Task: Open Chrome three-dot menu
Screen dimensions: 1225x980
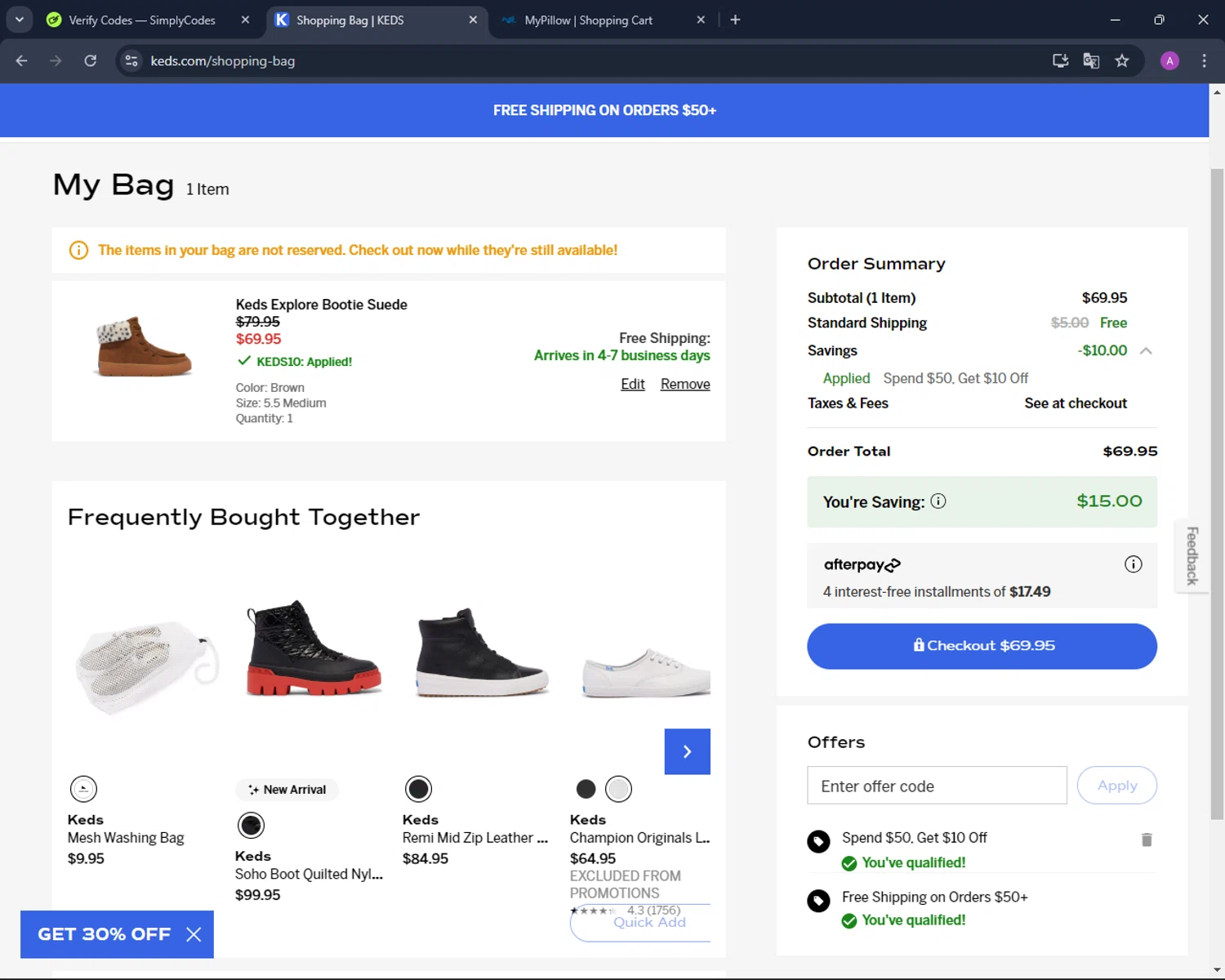Action: pyautogui.click(x=1204, y=60)
